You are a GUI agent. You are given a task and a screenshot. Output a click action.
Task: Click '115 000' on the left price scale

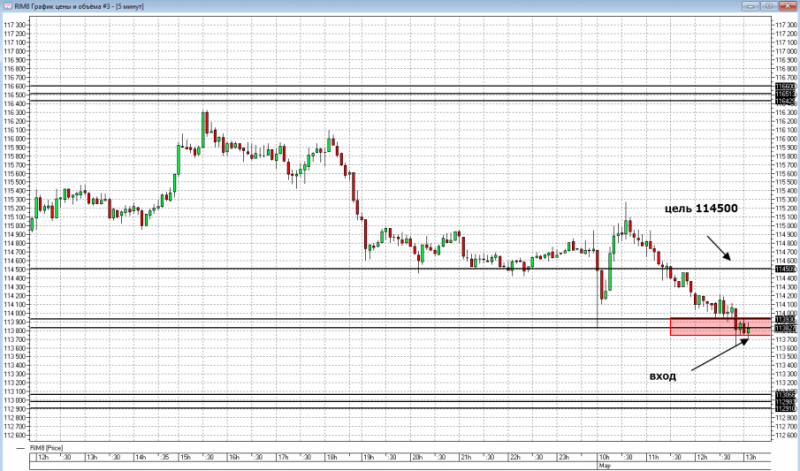[14, 226]
